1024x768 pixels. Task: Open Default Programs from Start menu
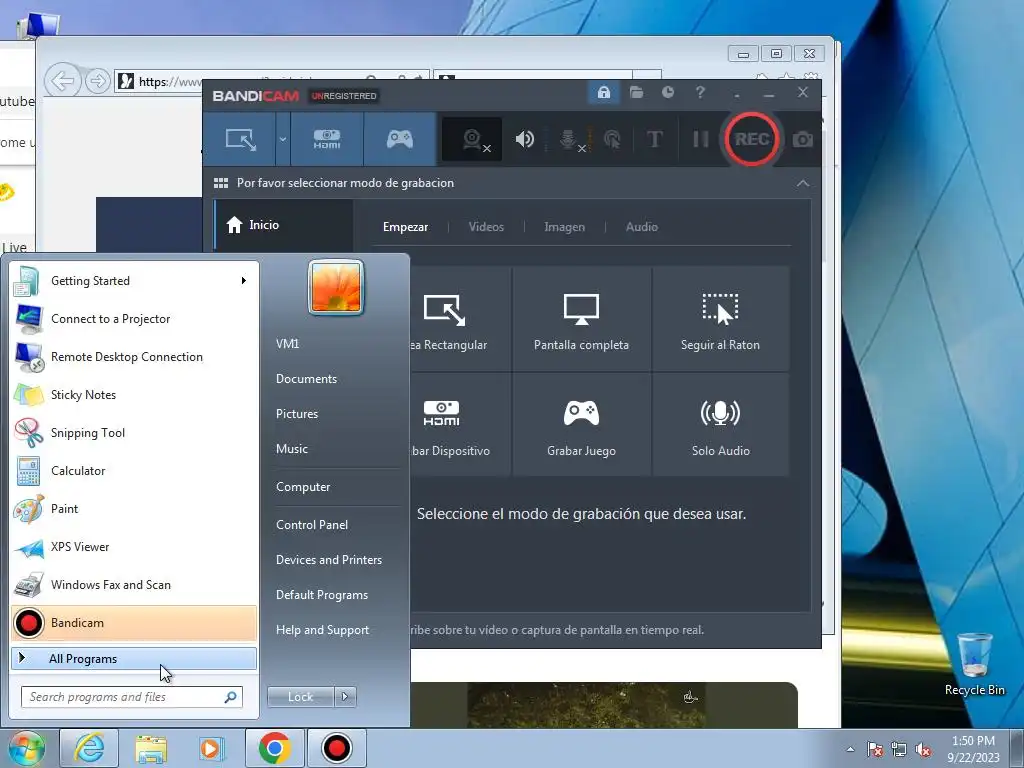point(322,595)
